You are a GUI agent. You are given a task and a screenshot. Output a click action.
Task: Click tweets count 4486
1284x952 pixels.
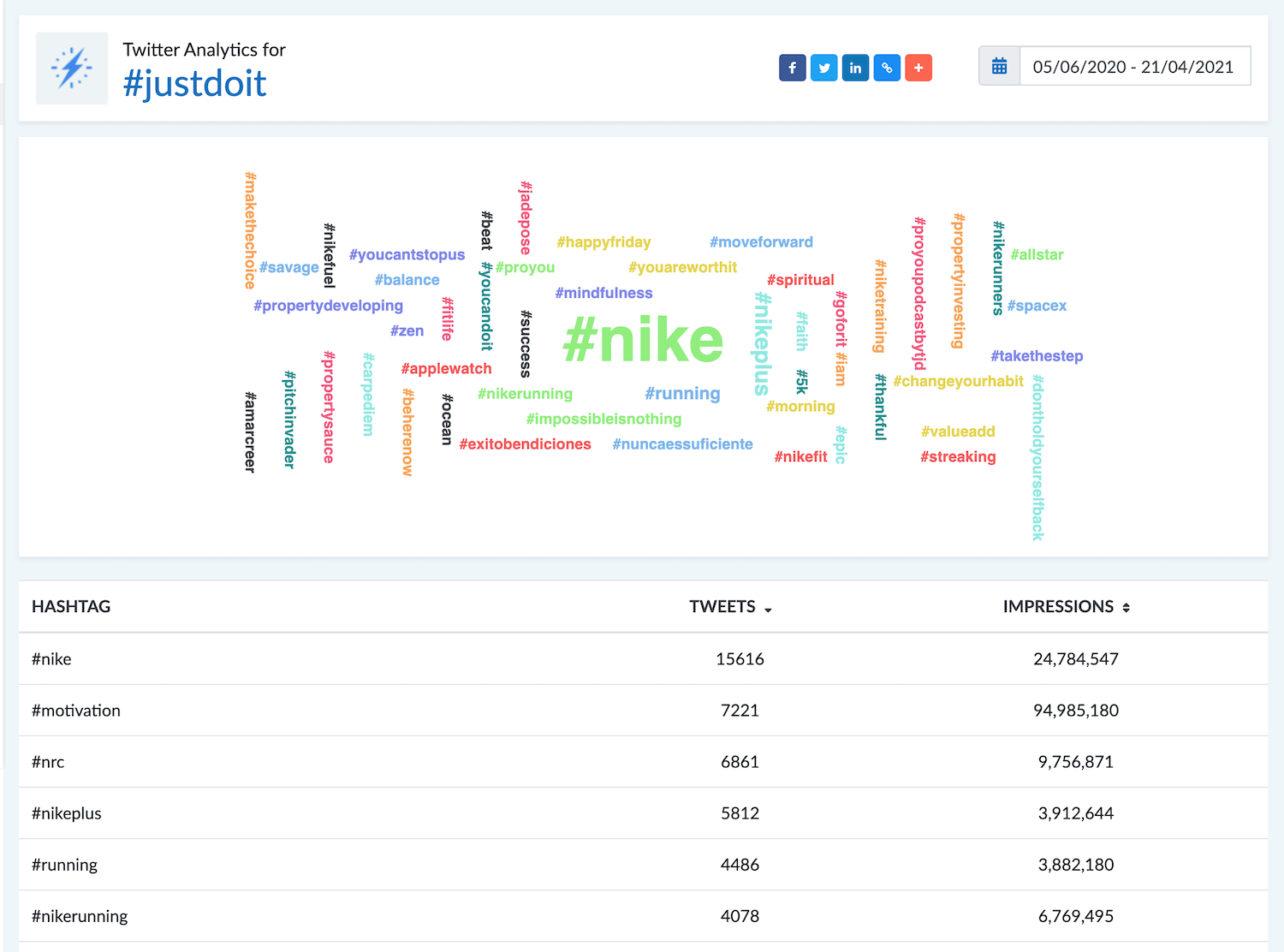(740, 865)
